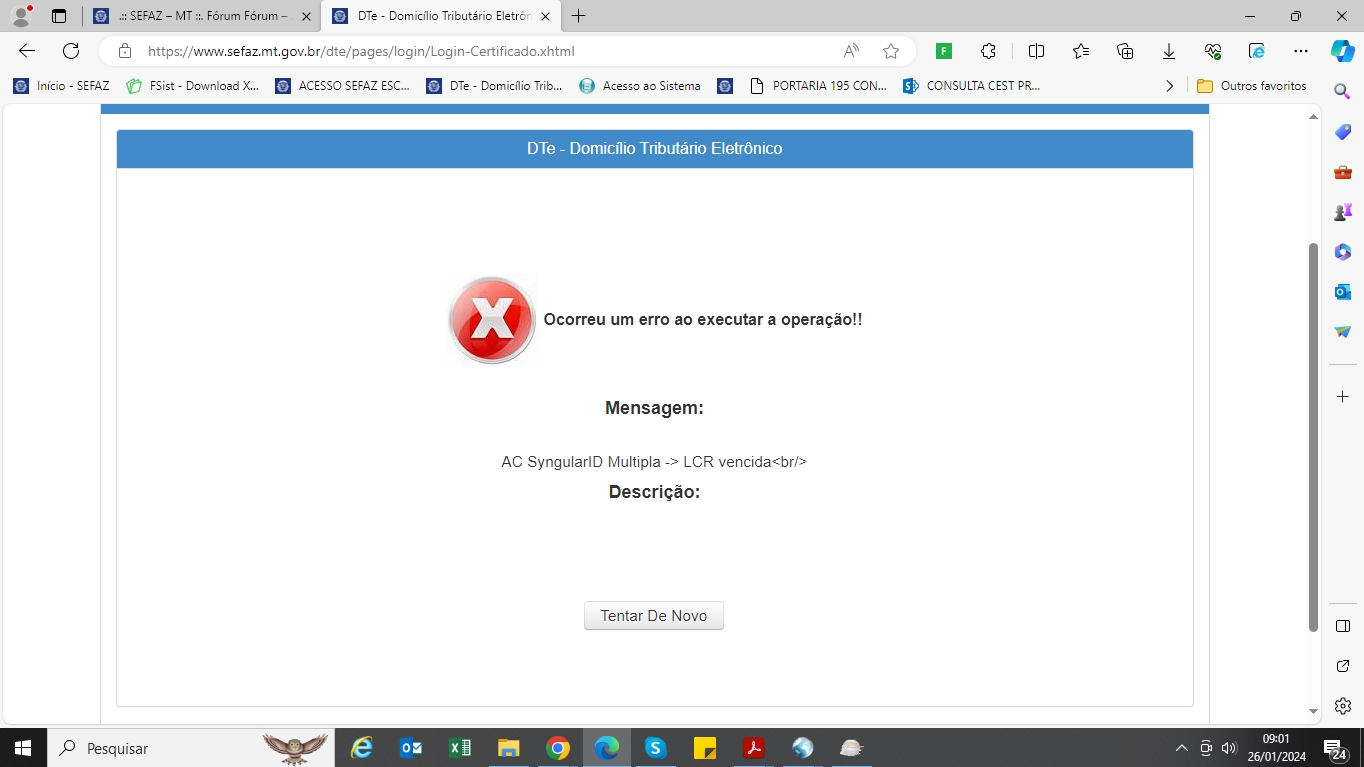Open the Início - SEFAZ bookmark
This screenshot has width=1364, height=767.
tap(62, 86)
